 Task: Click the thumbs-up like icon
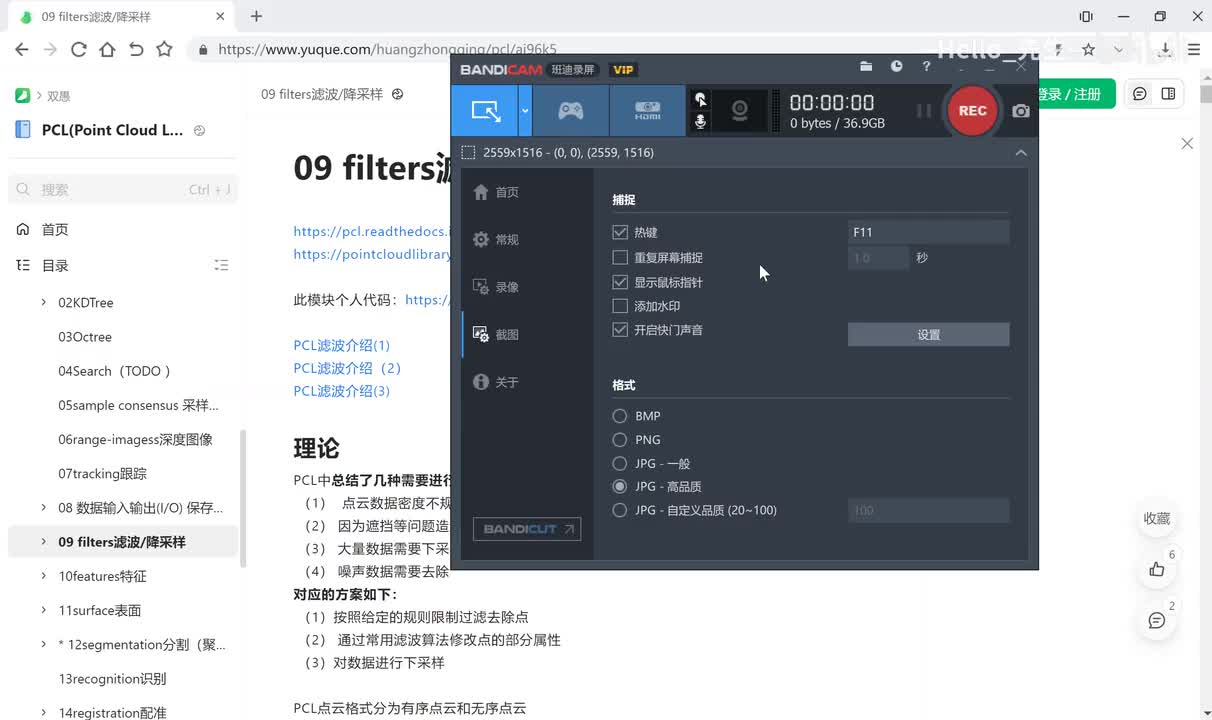1157,569
